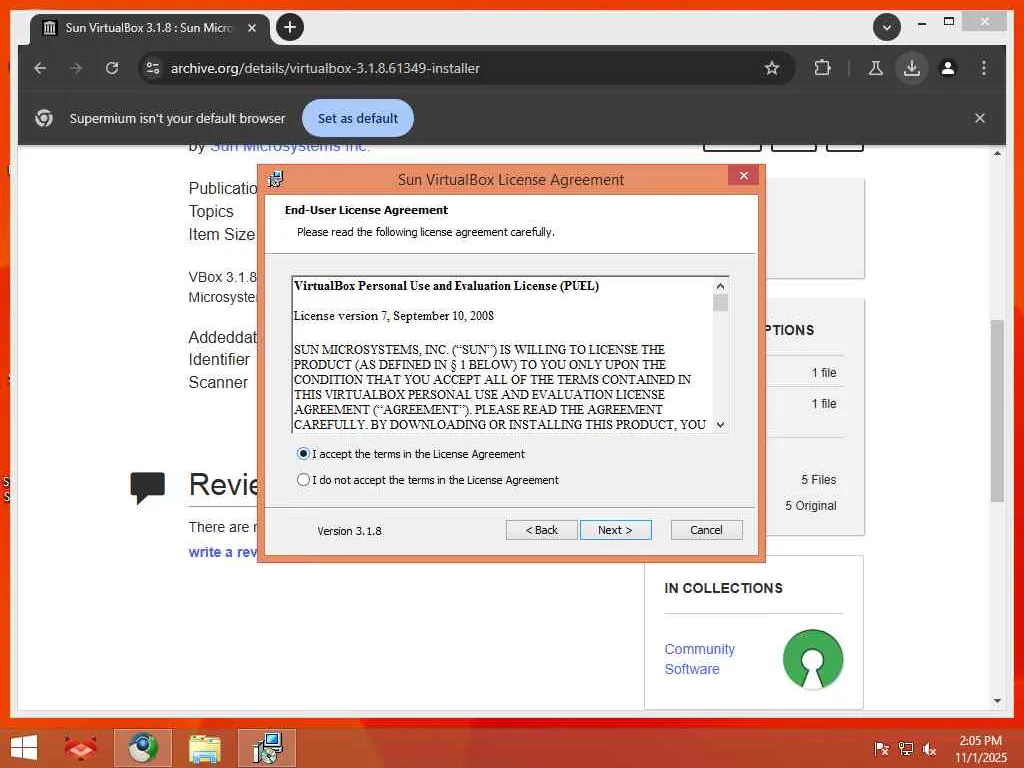Open the browser extensions puzzle icon
This screenshot has width=1024, height=768.
(822, 68)
